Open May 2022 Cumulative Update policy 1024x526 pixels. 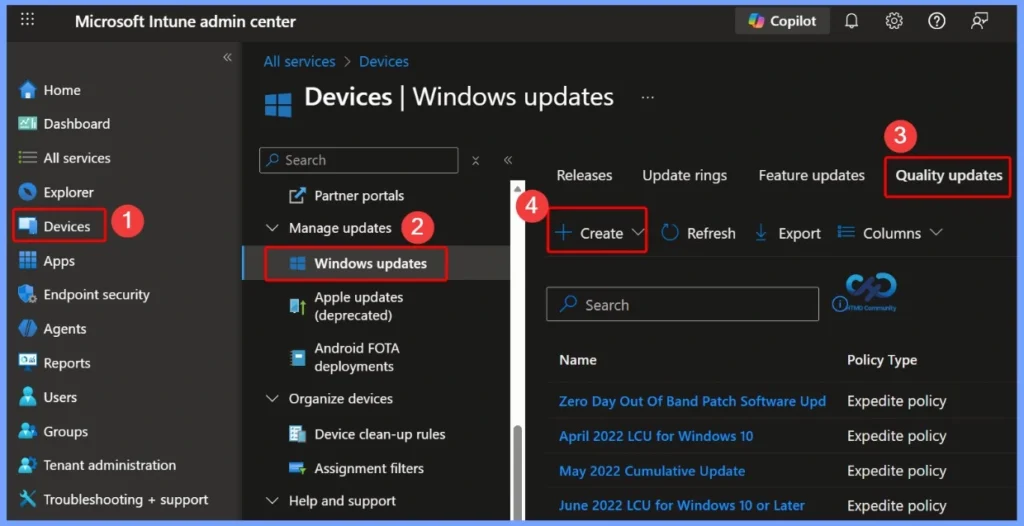pyautogui.click(x=652, y=471)
